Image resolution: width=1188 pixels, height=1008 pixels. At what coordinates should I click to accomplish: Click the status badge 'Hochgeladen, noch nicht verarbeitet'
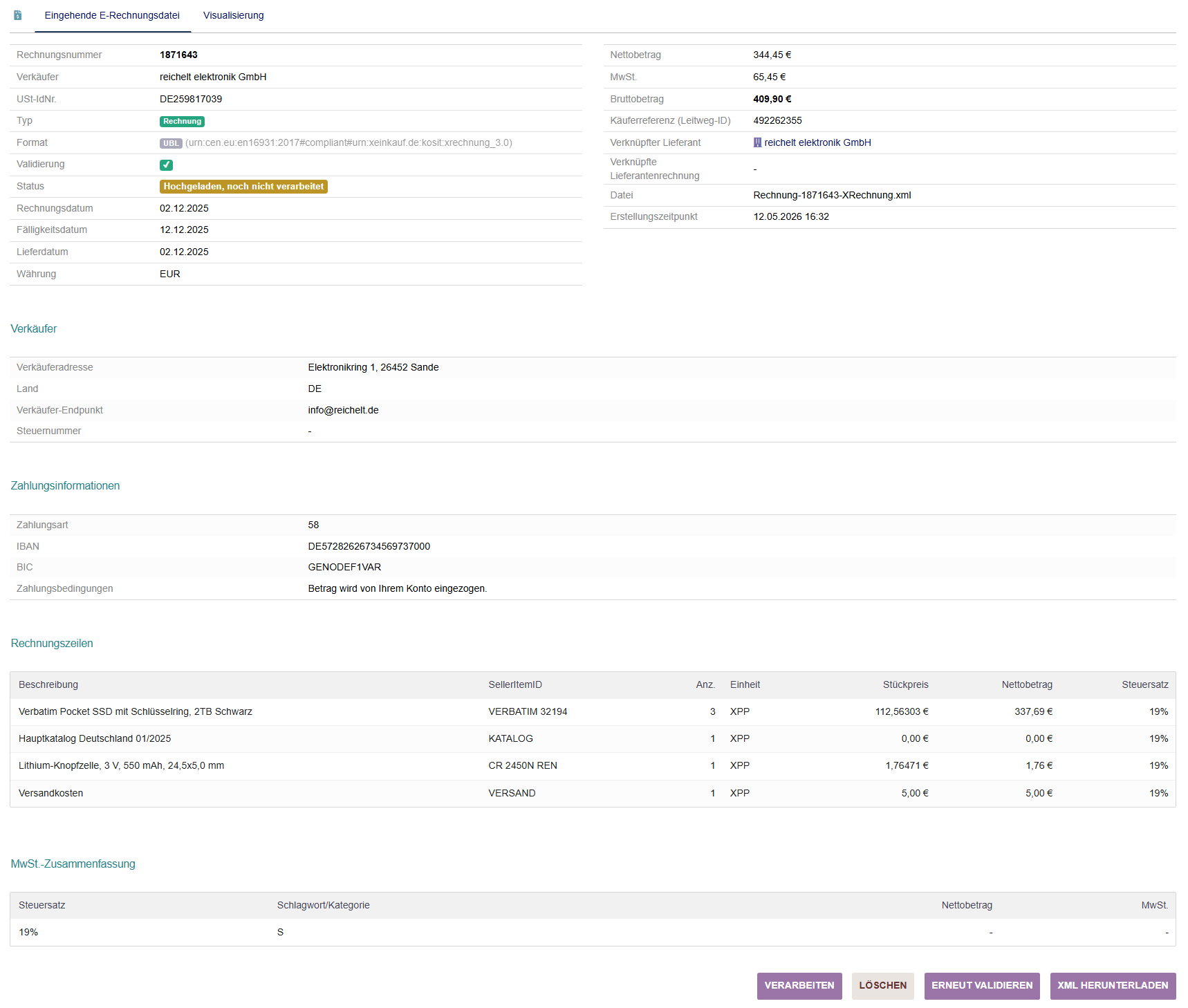tap(243, 187)
